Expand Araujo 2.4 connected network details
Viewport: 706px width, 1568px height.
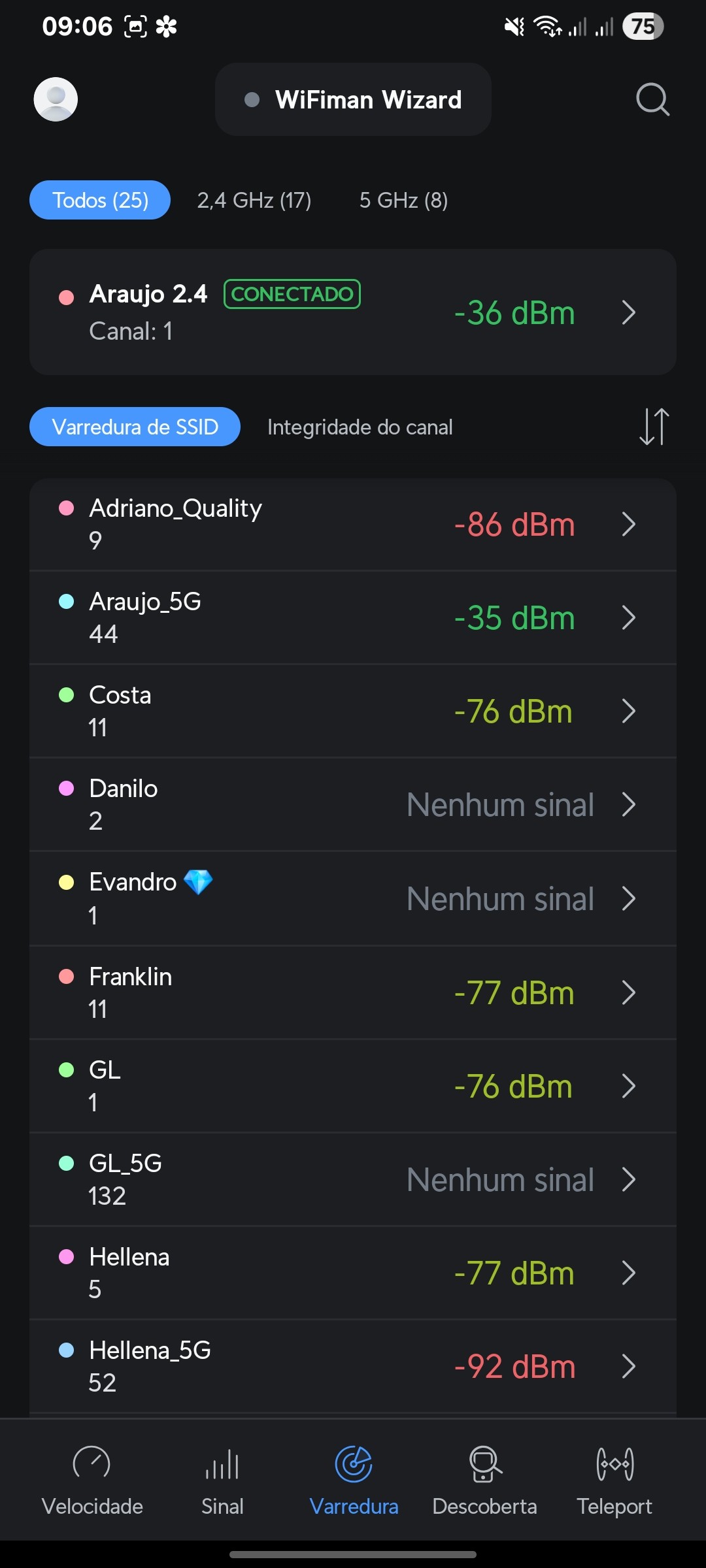pos(628,312)
